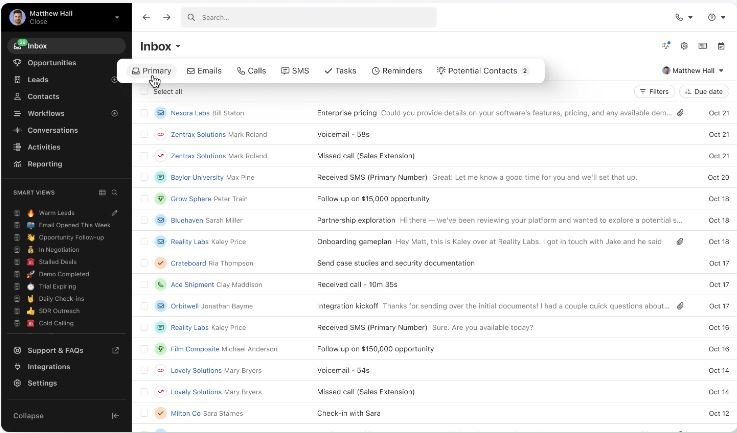Open Conversations in the sidebar
The height and width of the screenshot is (433, 737).
coord(53,130)
